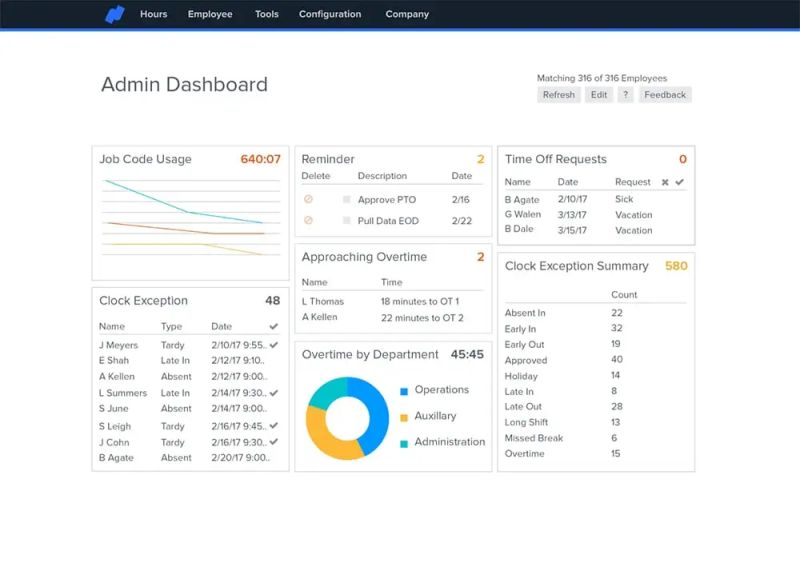
Task: Switch to the Hours section
Action: (x=153, y=14)
